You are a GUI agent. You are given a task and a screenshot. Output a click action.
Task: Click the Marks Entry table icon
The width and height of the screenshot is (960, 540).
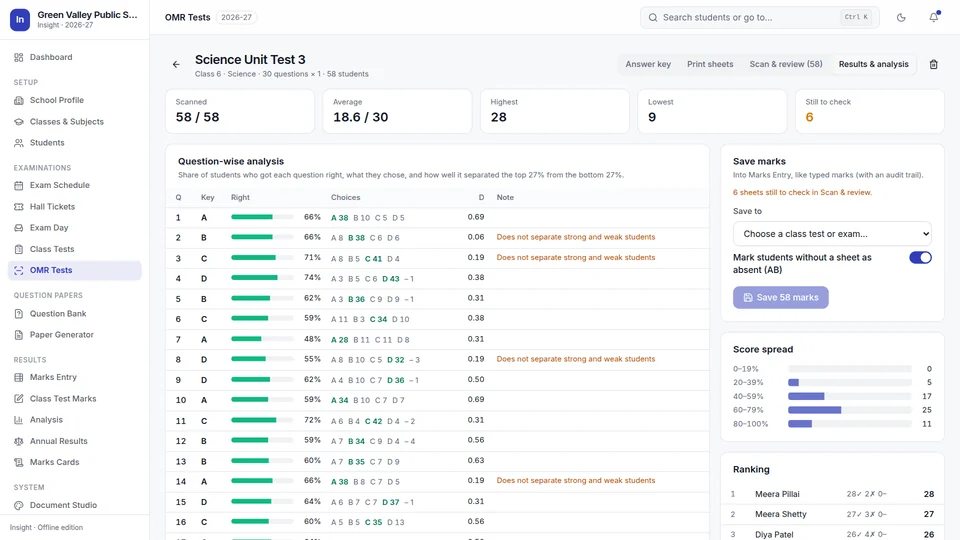18,377
